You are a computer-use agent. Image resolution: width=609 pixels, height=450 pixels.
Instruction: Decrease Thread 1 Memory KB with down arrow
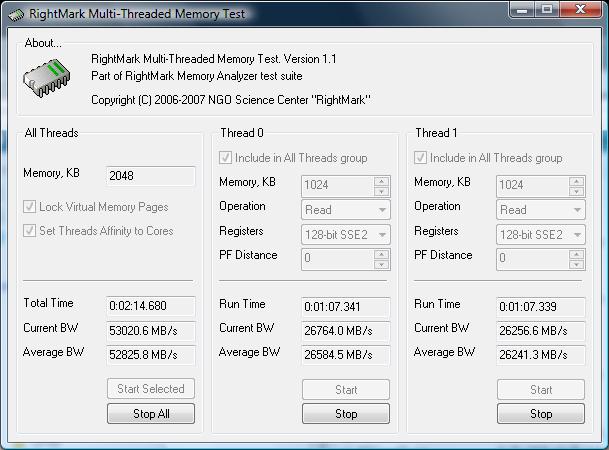576,191
